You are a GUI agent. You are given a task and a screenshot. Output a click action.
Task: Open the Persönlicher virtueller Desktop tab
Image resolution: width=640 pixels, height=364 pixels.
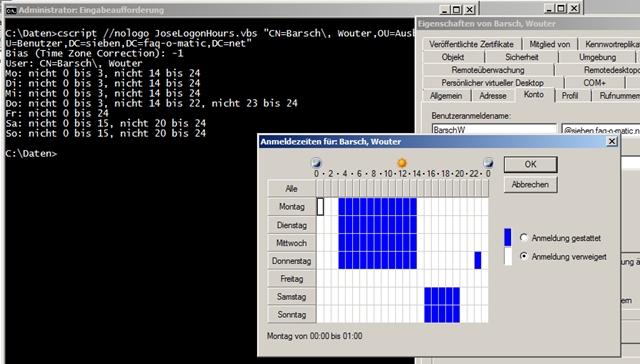[493, 83]
